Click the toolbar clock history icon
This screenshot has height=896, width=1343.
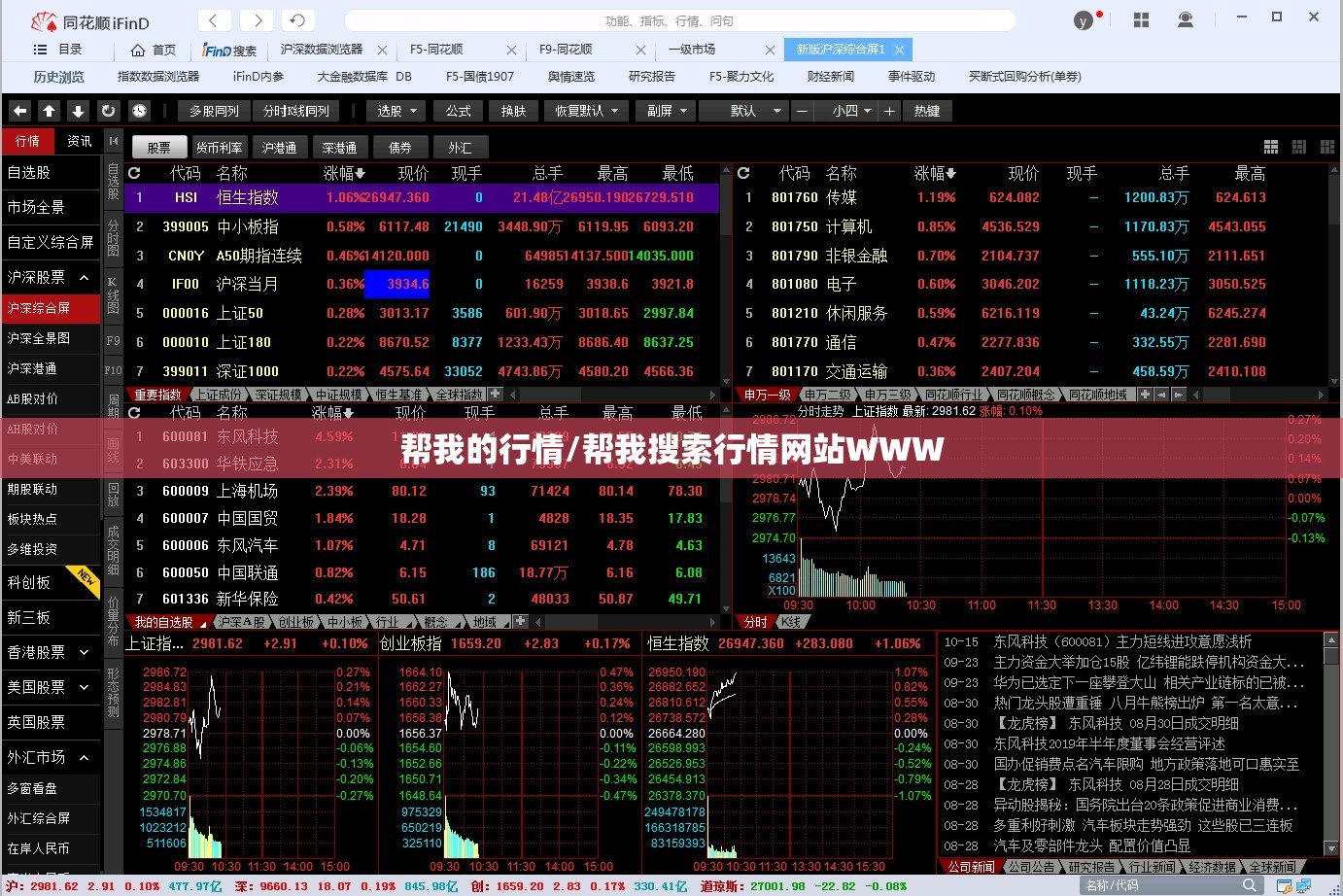pyautogui.click(x=139, y=111)
